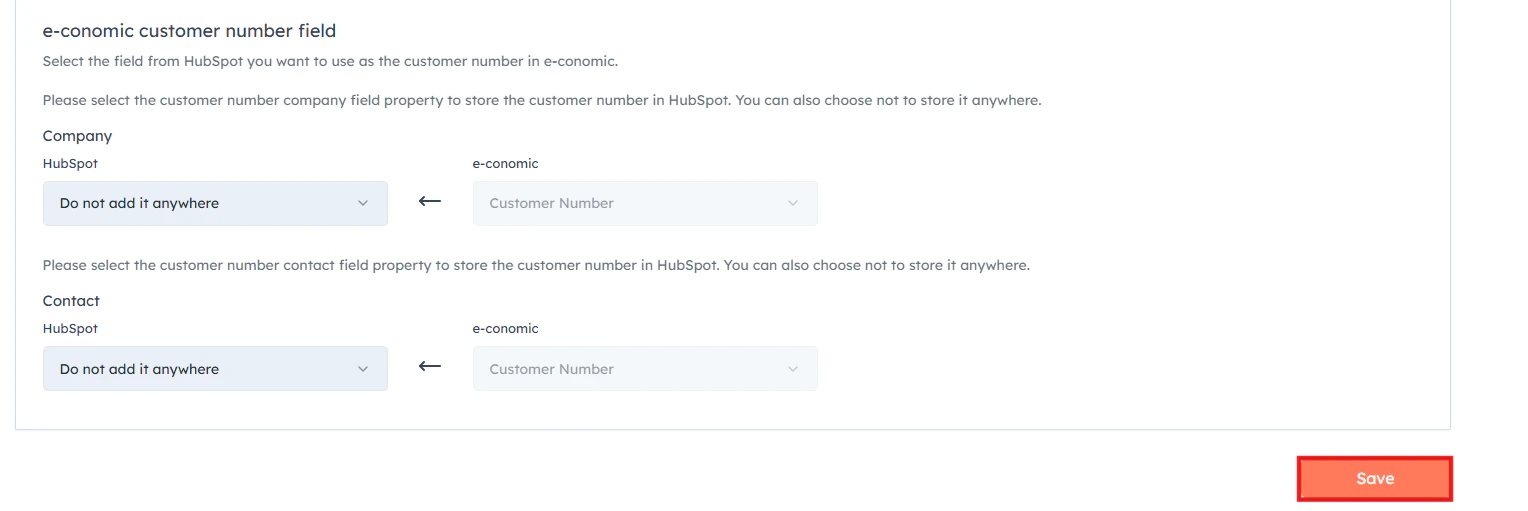Click the contact field property description text
The height and width of the screenshot is (511, 1528).
point(536,266)
